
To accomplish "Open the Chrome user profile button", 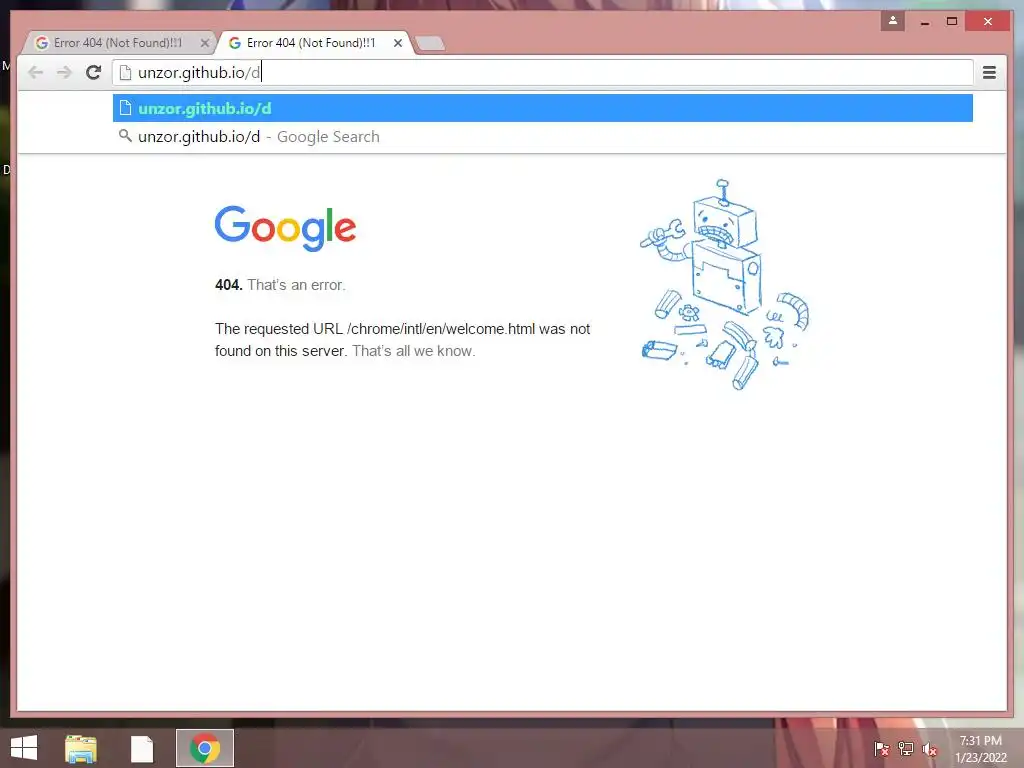I will click(x=892, y=21).
